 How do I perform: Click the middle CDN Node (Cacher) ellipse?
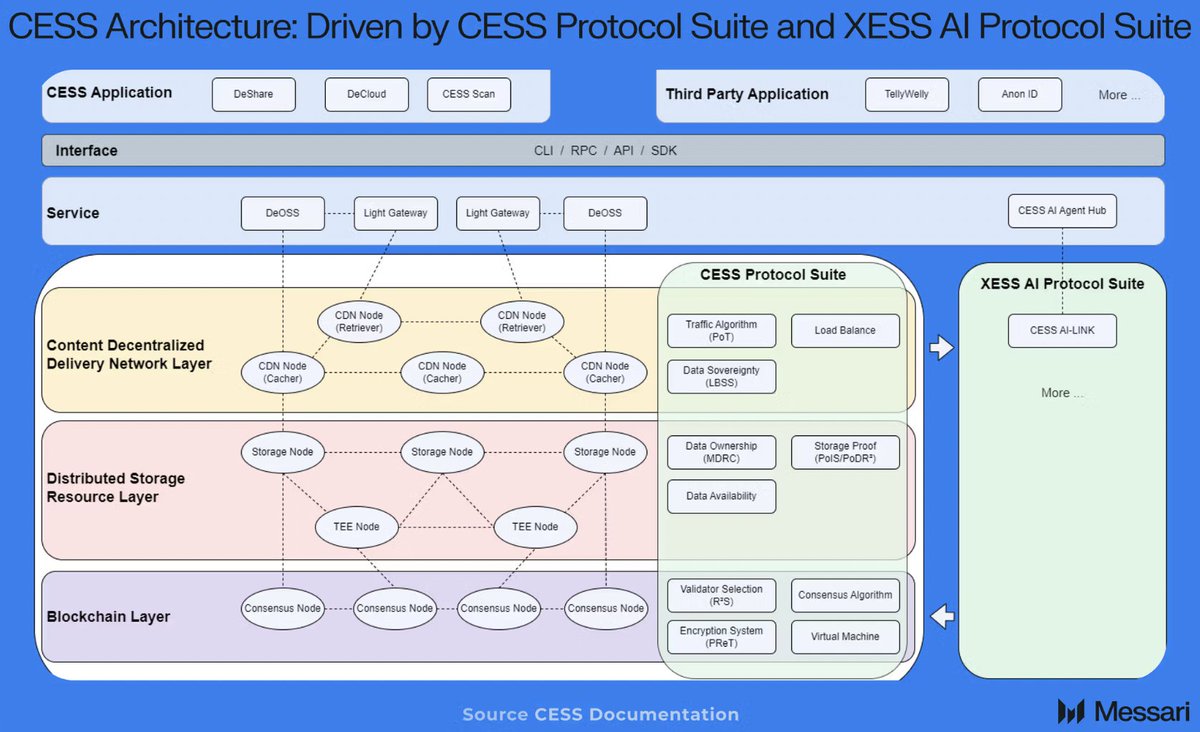(442, 372)
